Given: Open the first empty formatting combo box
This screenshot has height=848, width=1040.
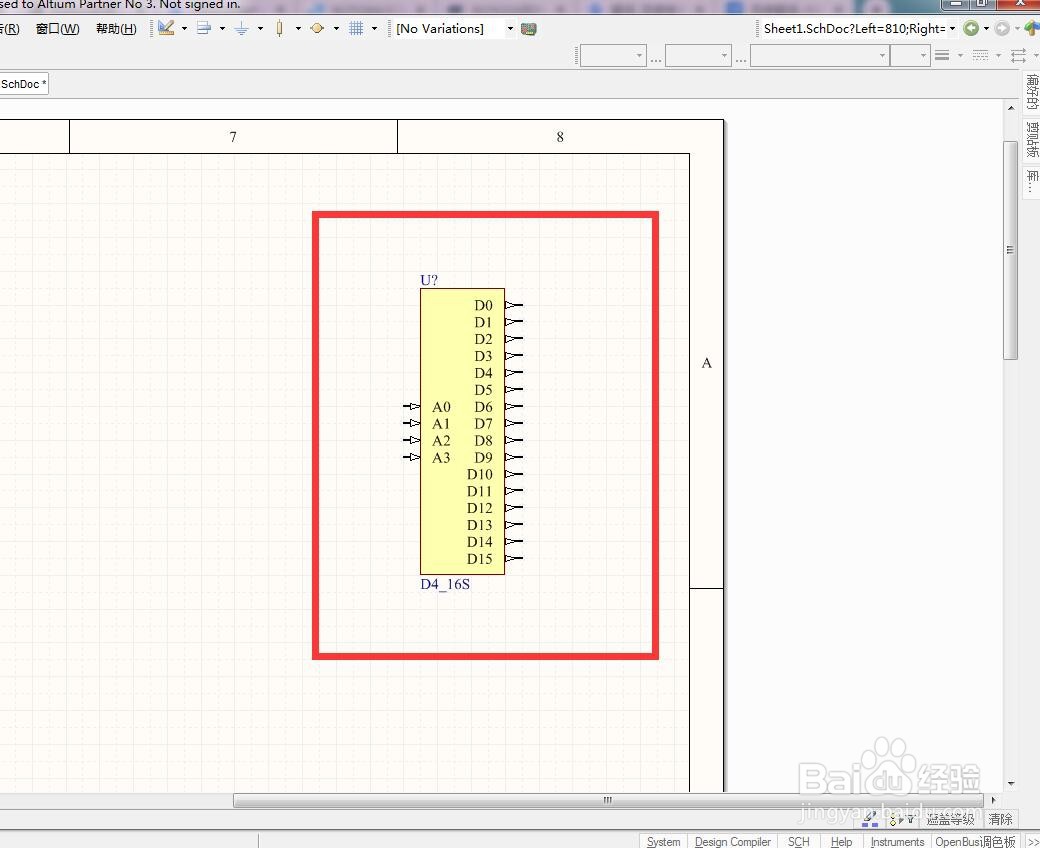Looking at the screenshot, I should (613, 56).
